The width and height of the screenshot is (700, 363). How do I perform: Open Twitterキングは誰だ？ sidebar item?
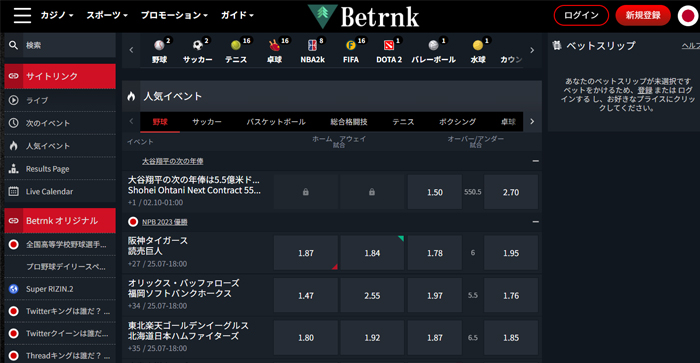click(x=60, y=311)
